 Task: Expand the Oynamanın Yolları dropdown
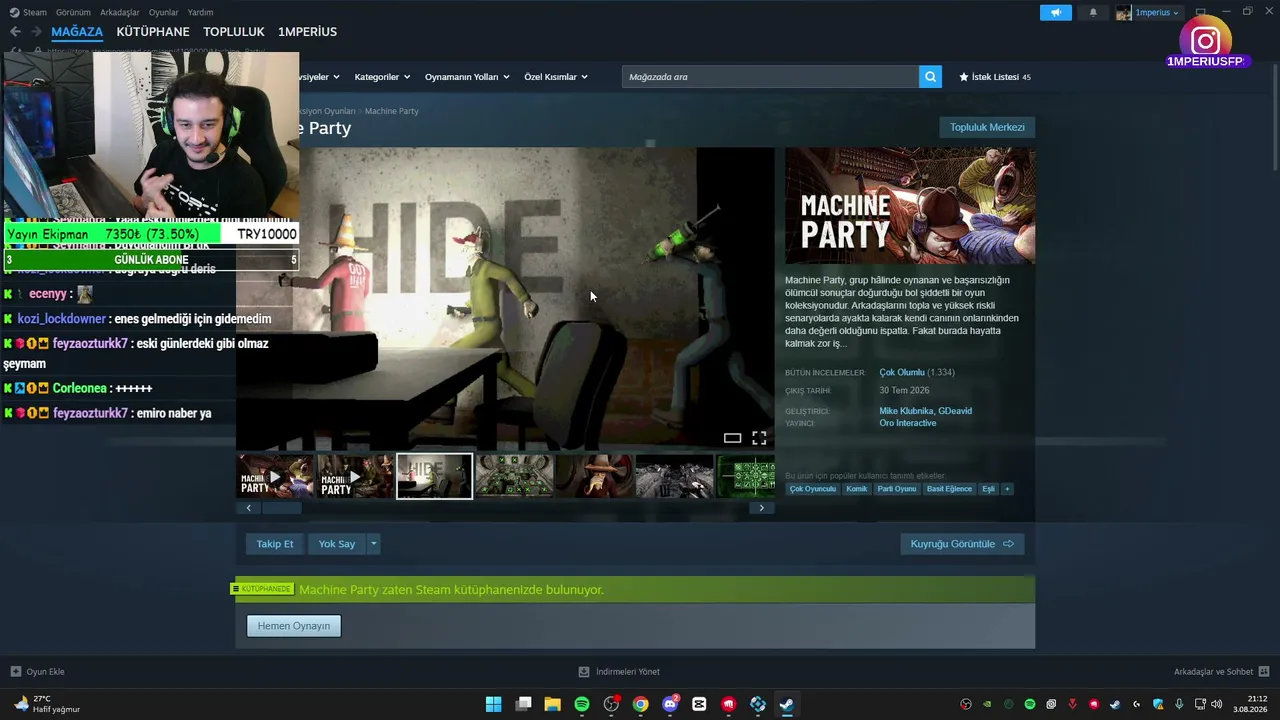point(467,77)
